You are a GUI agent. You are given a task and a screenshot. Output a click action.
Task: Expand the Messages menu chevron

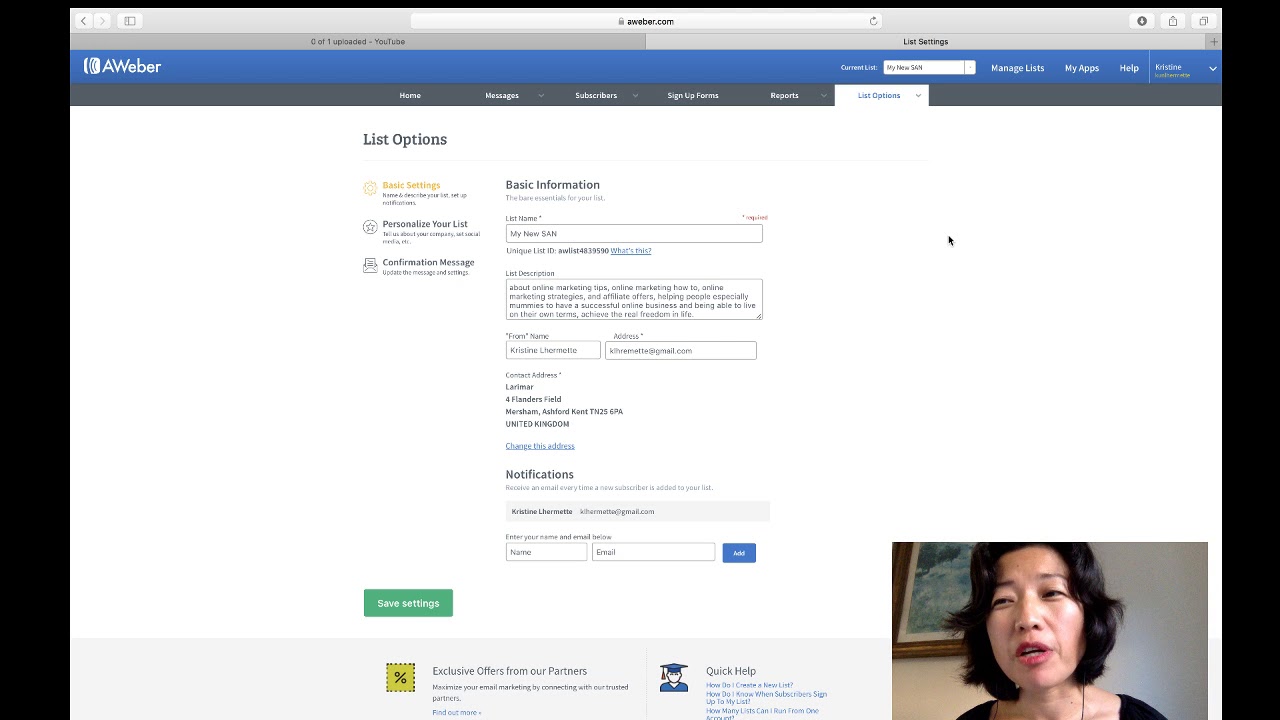541,96
